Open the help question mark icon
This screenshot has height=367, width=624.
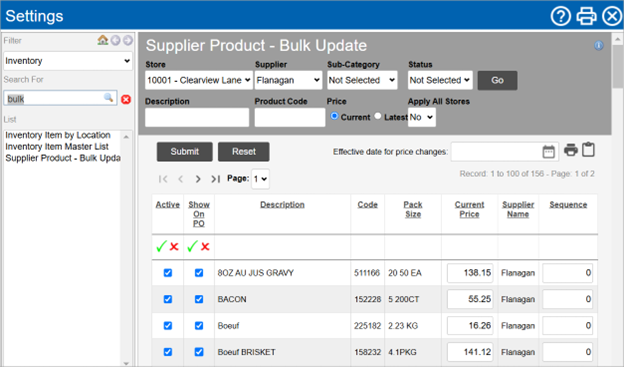click(560, 16)
